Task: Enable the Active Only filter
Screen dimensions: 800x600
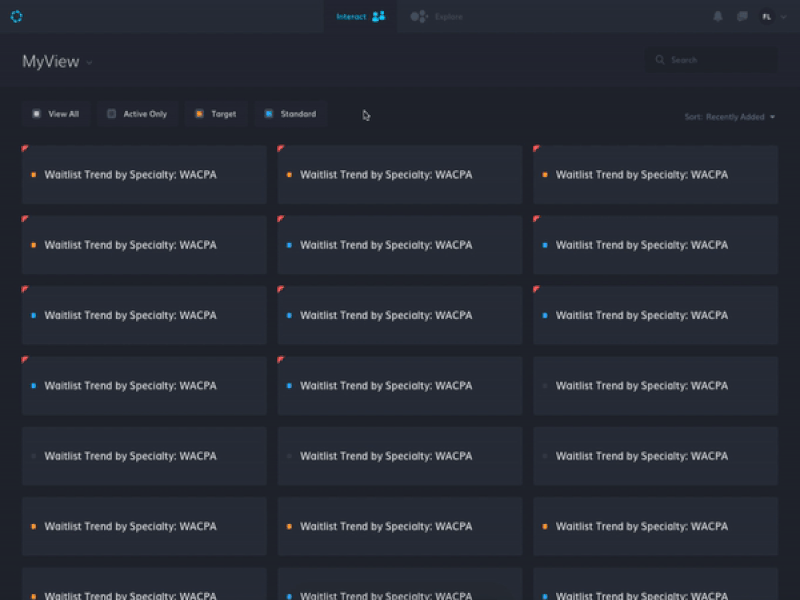Action: [136, 114]
